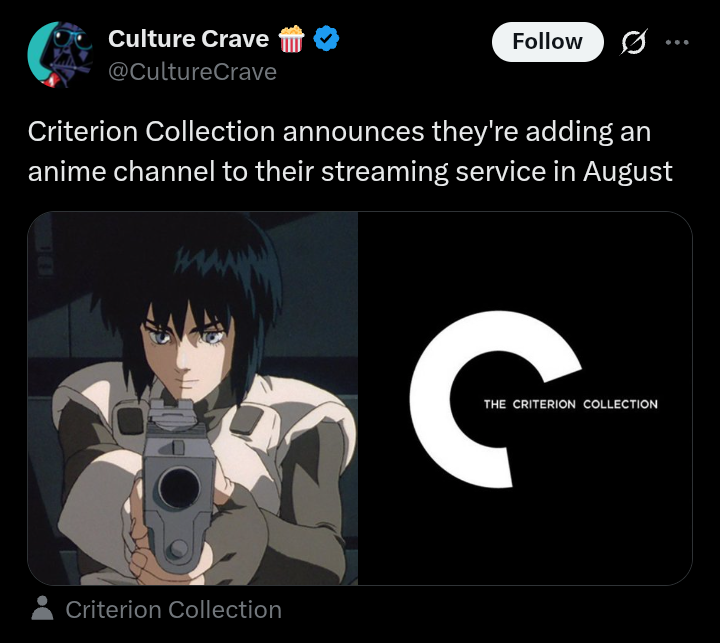Open tagged Criterion Collection account link

173,609
